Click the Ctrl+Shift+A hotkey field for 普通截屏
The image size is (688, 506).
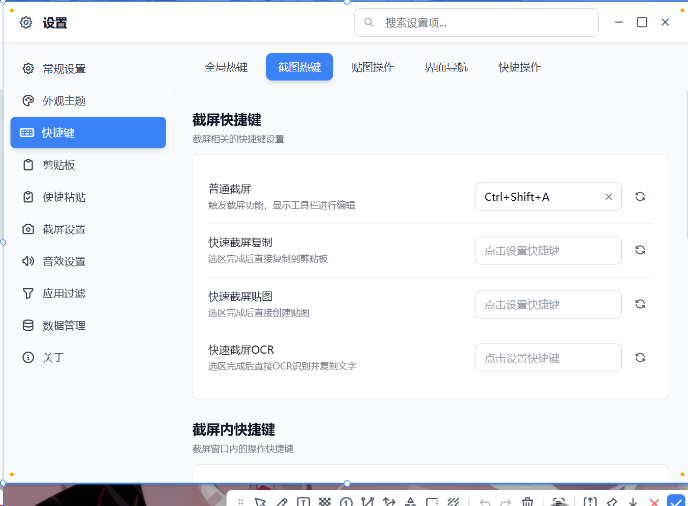click(548, 197)
